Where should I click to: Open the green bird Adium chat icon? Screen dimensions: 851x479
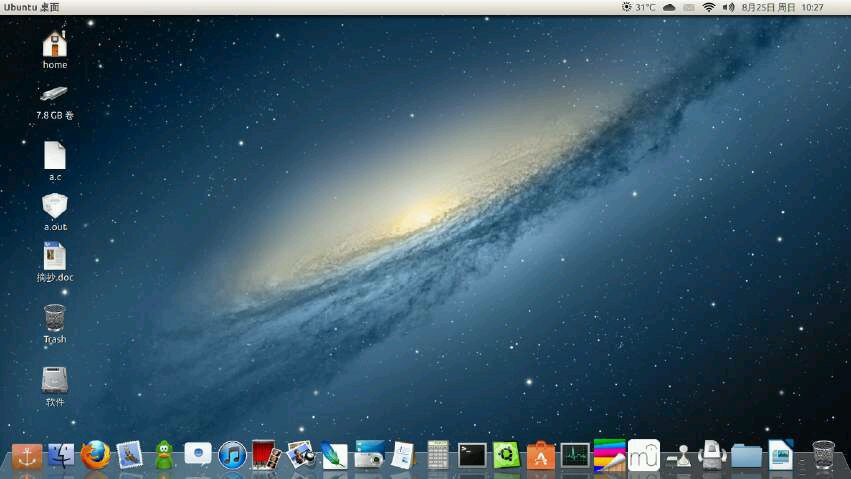164,455
